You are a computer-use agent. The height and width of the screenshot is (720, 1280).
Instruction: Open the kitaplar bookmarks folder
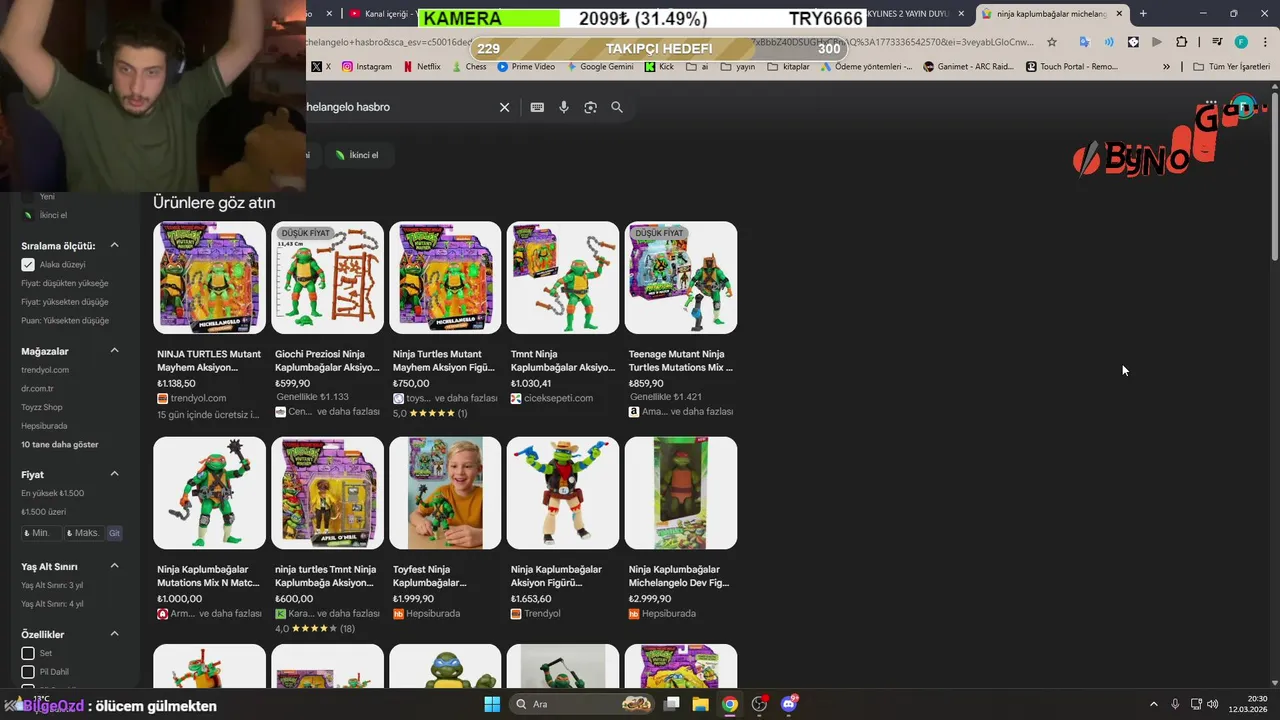coord(788,67)
